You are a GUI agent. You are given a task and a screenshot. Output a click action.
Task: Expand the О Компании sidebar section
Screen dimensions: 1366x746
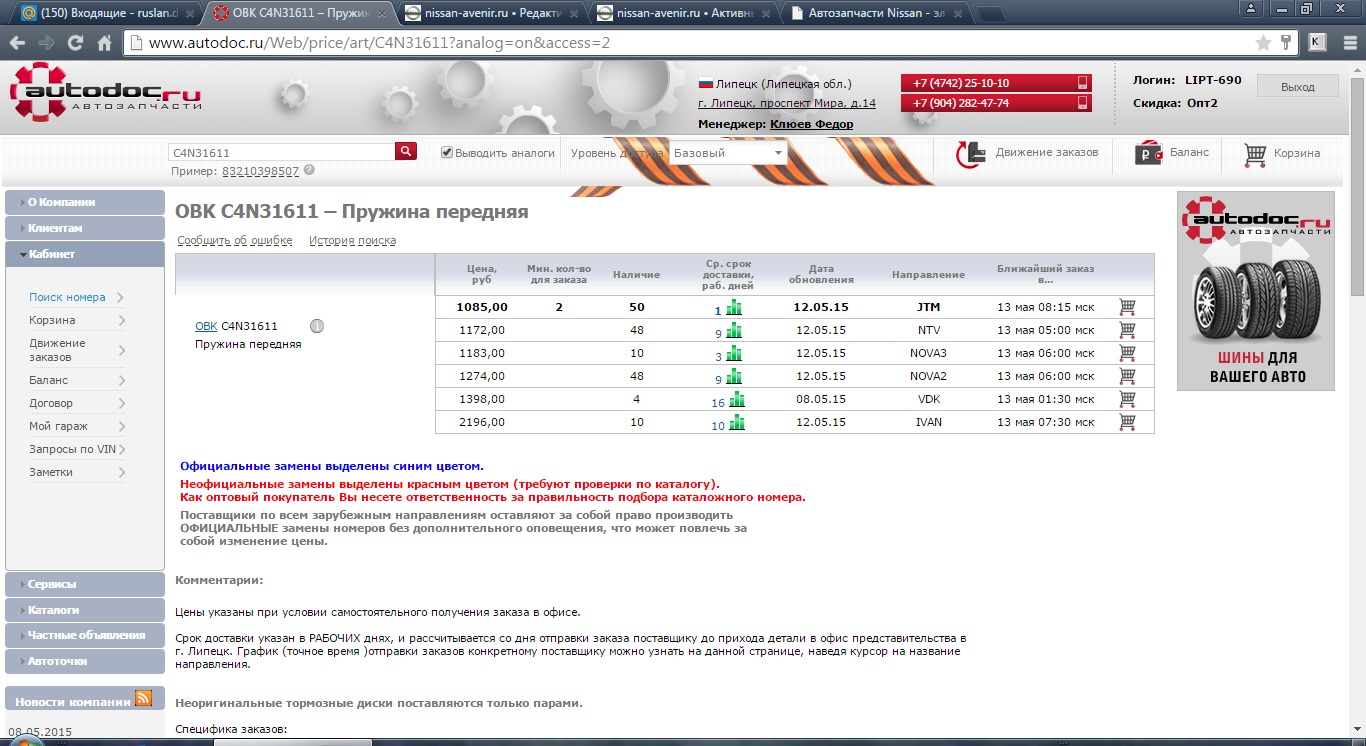tap(85, 202)
